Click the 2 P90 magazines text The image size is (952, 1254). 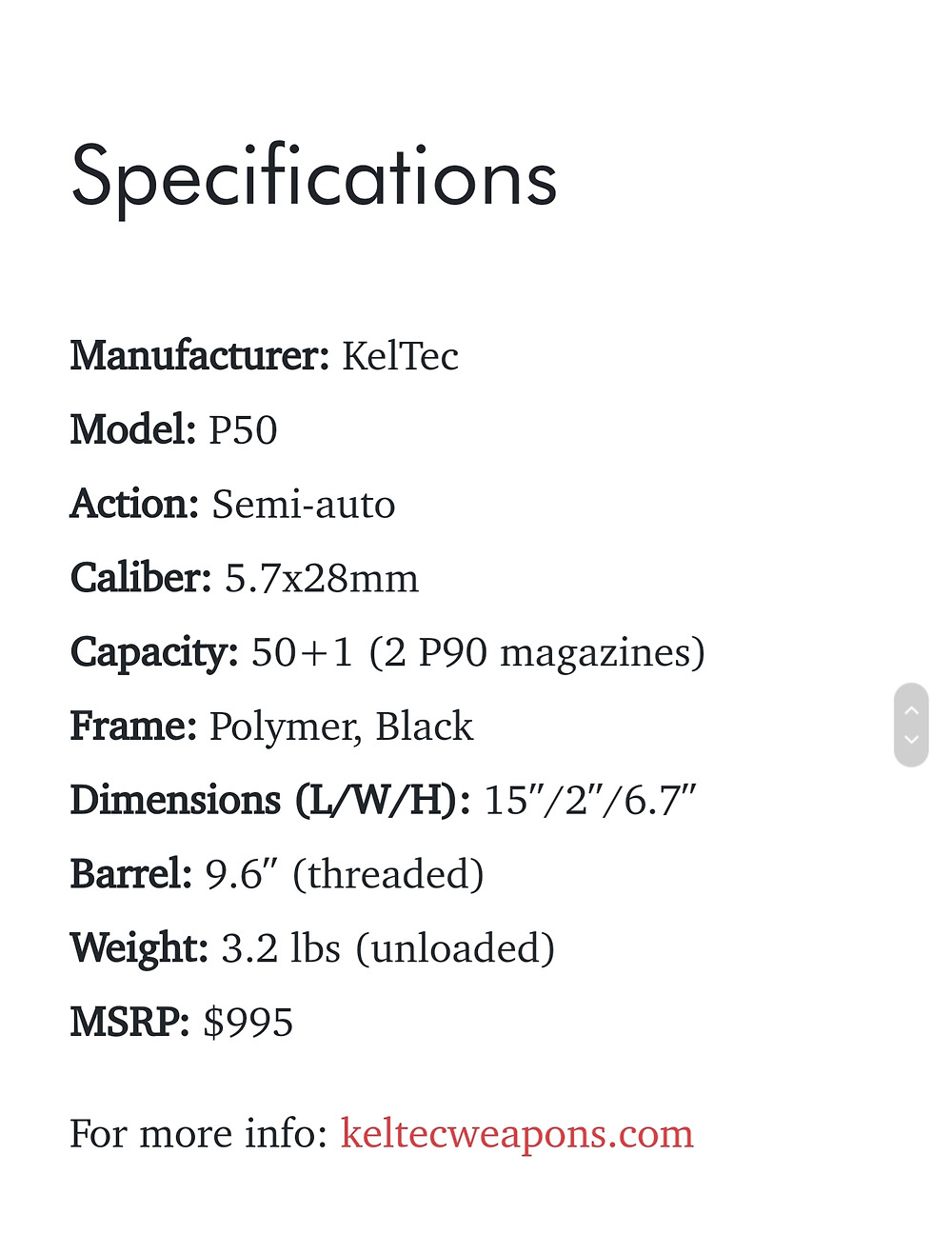point(537,652)
